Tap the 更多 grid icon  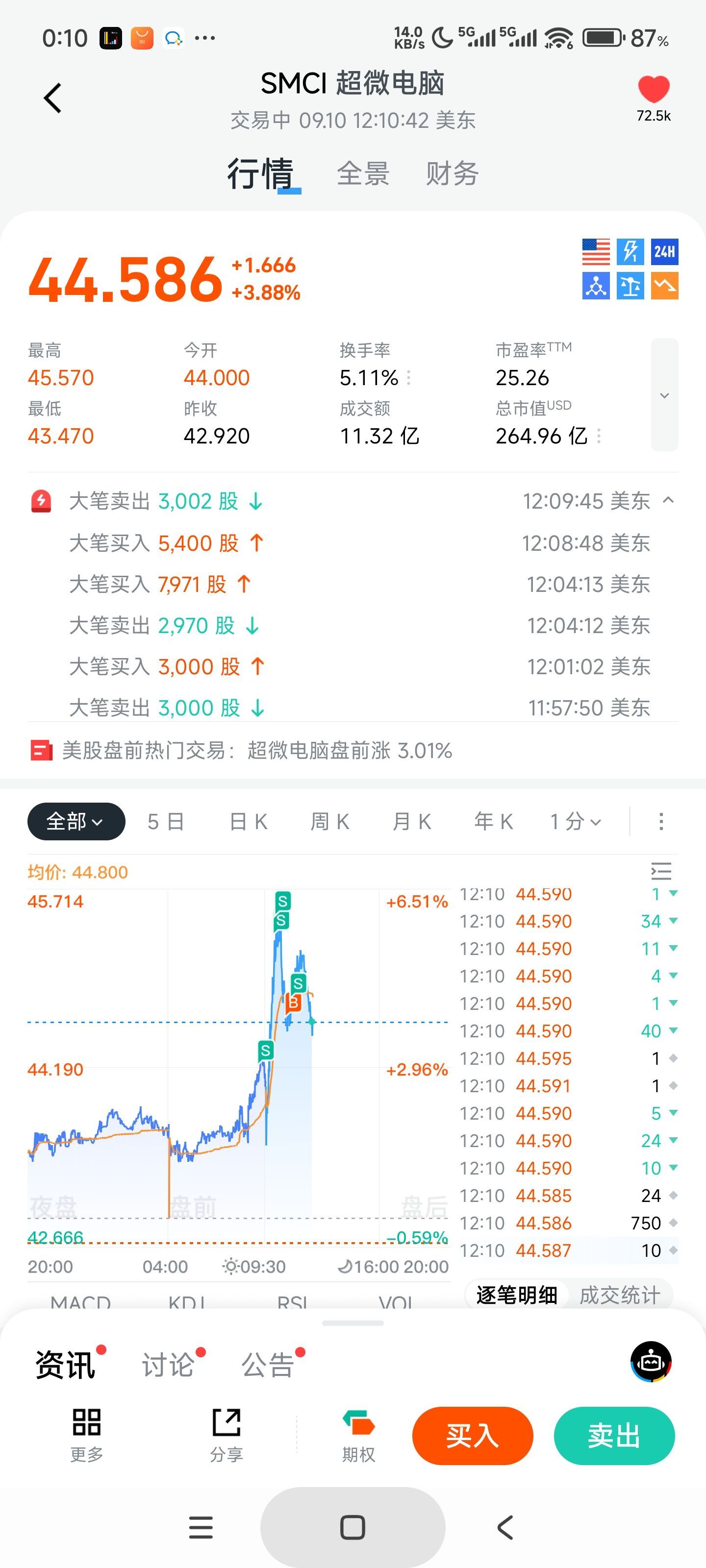[86, 1435]
